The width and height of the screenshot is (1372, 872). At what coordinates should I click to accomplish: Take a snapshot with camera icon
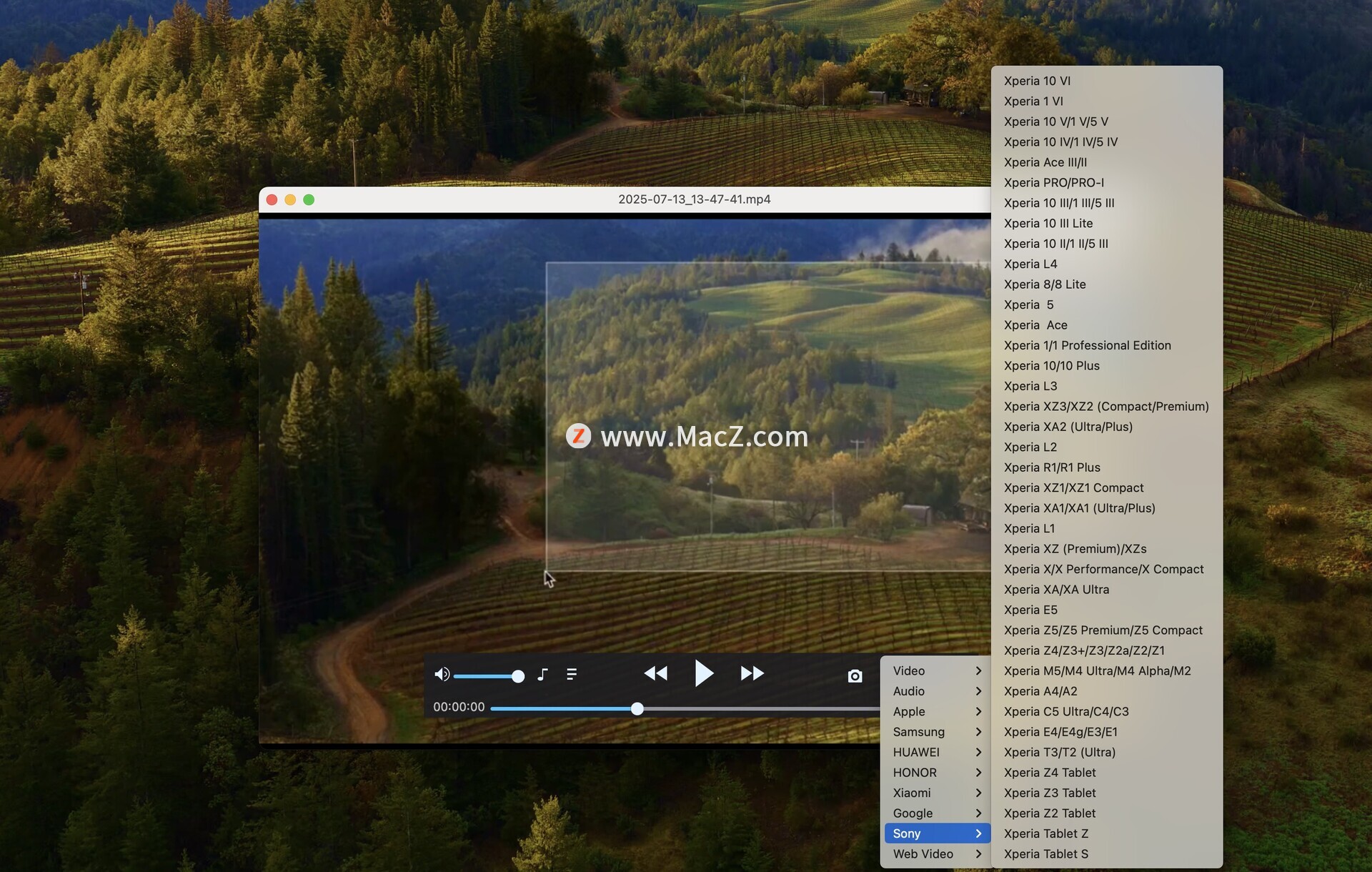(x=855, y=675)
